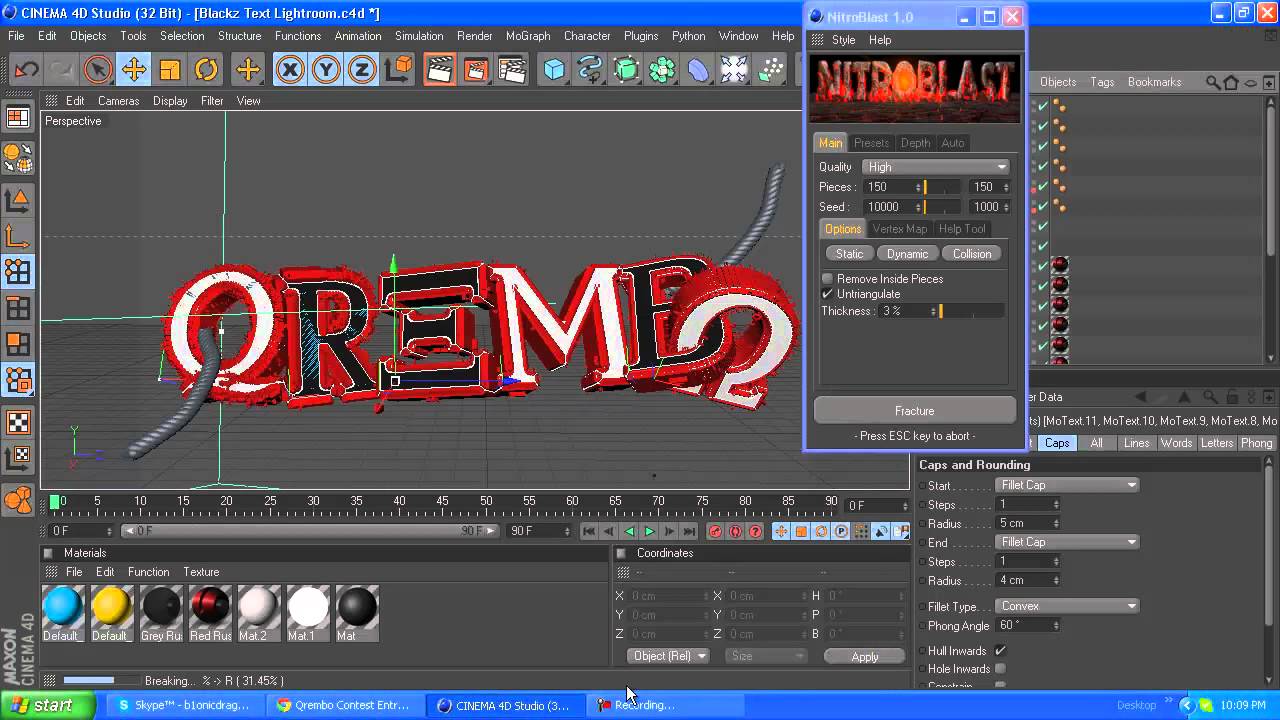Open NitroBlast Style menu

(843, 40)
